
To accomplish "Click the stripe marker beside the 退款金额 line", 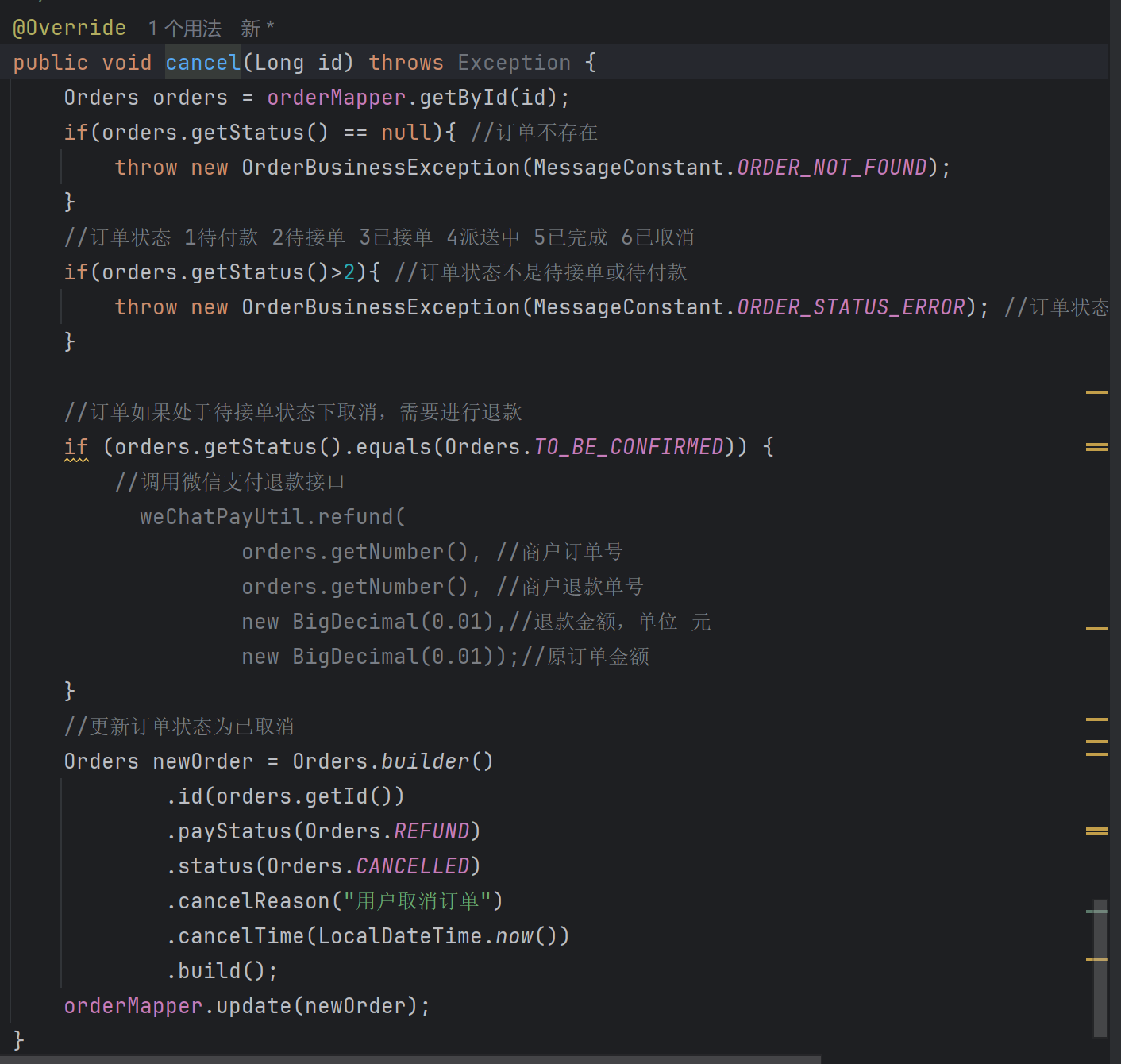I will tap(1097, 628).
